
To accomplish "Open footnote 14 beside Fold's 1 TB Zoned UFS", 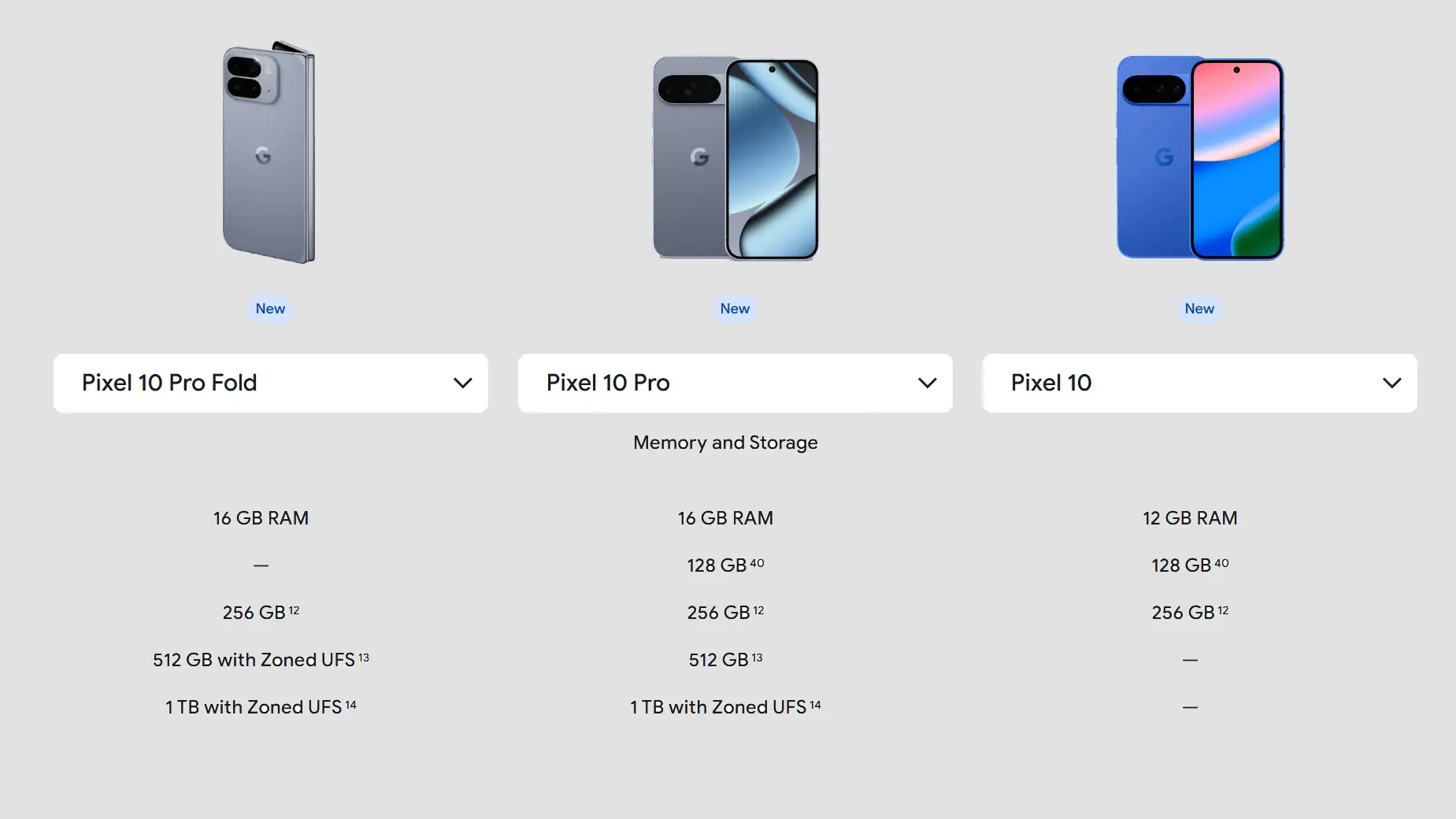I will [x=351, y=705].
